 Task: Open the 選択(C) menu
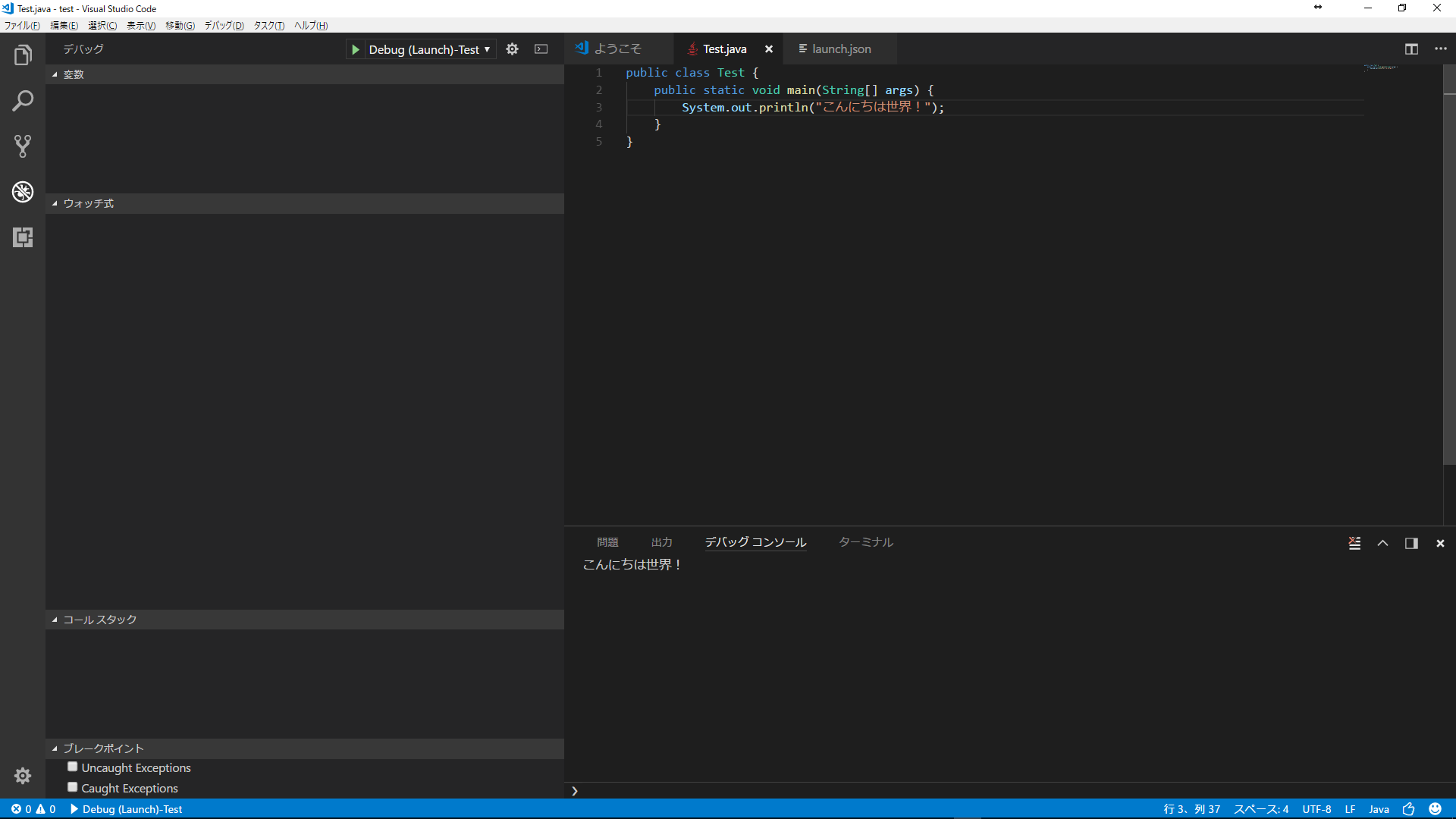[x=102, y=25]
